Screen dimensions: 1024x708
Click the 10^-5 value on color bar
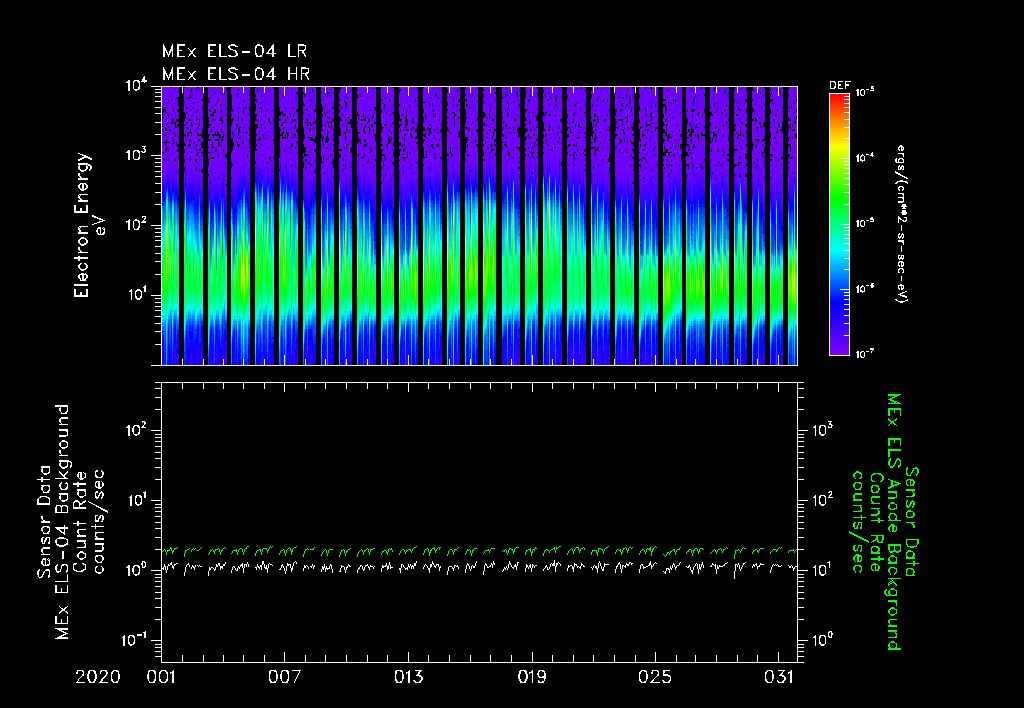[865, 223]
